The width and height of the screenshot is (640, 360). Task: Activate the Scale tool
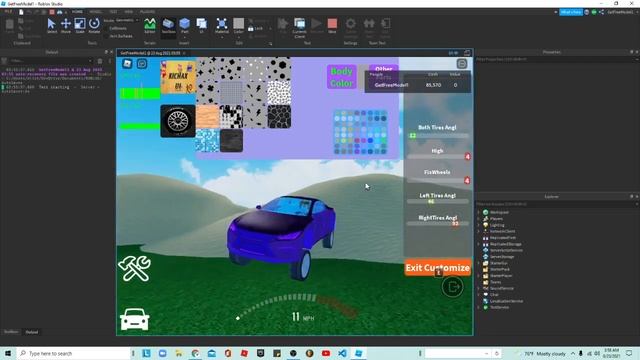pyautogui.click(x=80, y=25)
